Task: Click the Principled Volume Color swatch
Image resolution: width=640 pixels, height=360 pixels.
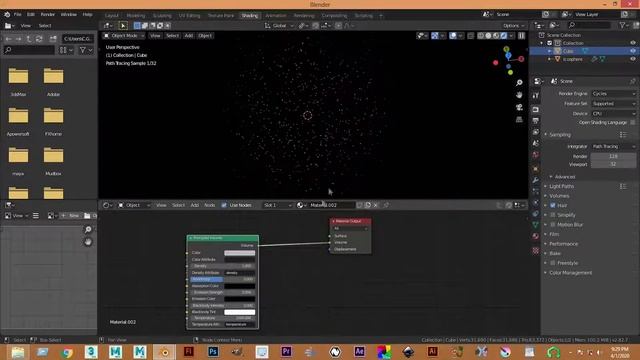Action: (240, 253)
